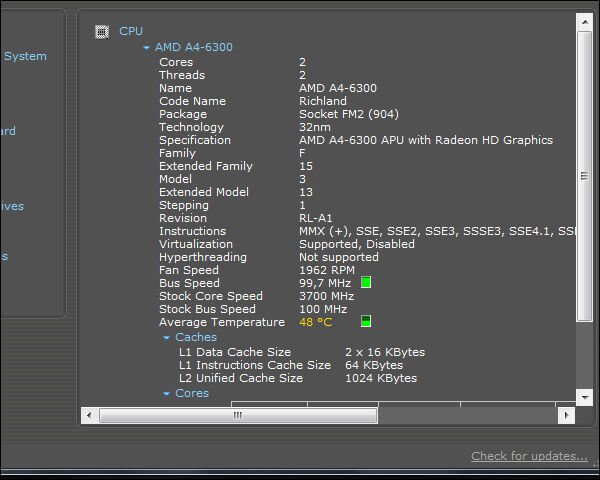Screen dimensions: 600x480
Task: Select the 'Stepping' label
Action: [x=184, y=205]
